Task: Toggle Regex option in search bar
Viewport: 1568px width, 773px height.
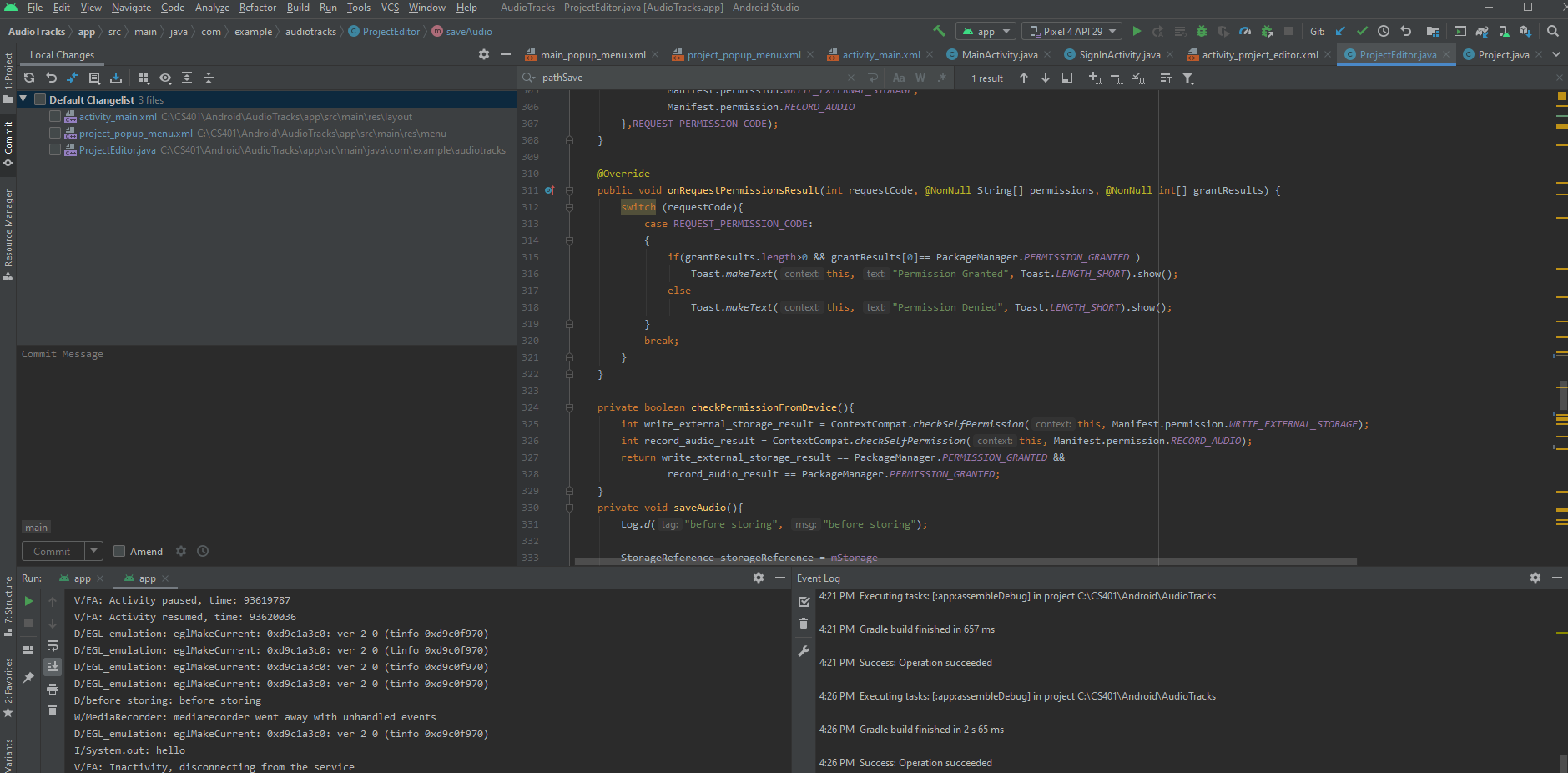Action: click(942, 78)
